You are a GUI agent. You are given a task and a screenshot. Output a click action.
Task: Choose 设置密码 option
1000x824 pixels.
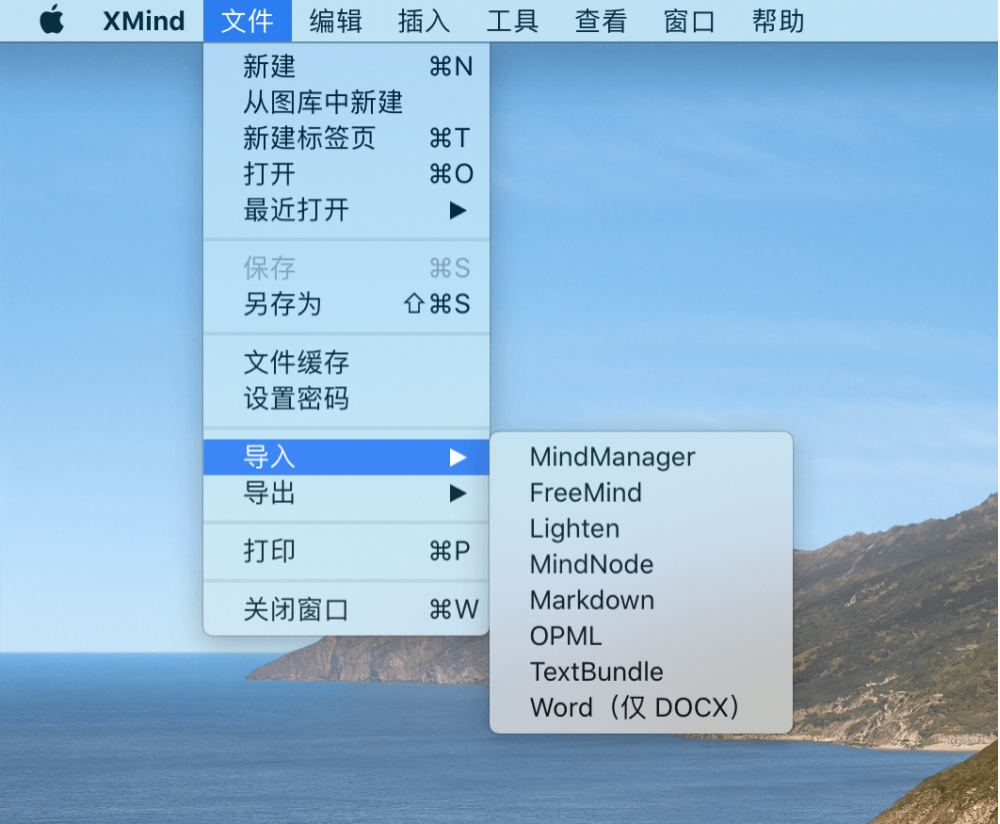click(x=296, y=399)
